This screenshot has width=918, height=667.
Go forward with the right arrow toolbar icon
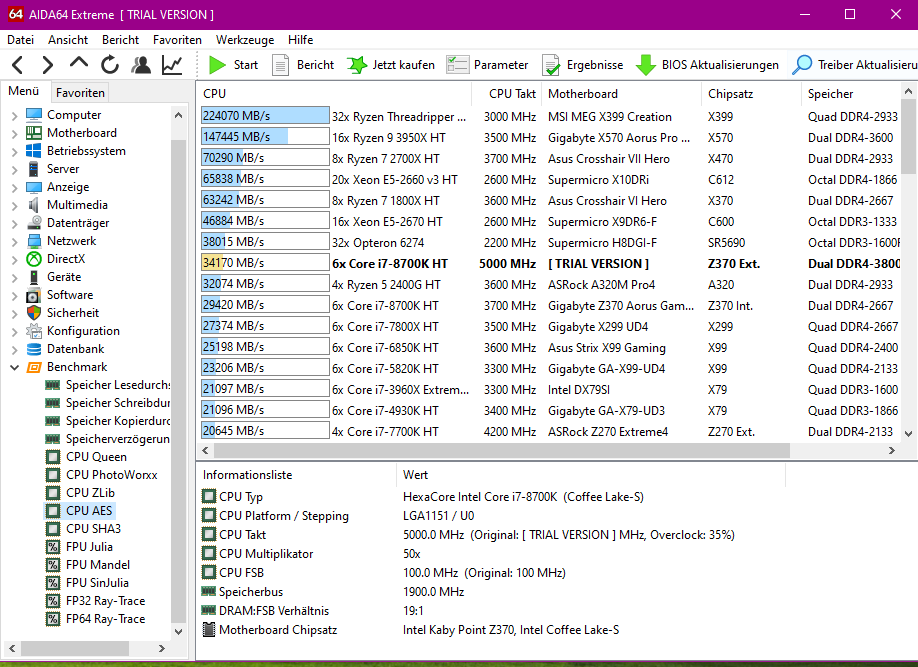click(x=48, y=64)
